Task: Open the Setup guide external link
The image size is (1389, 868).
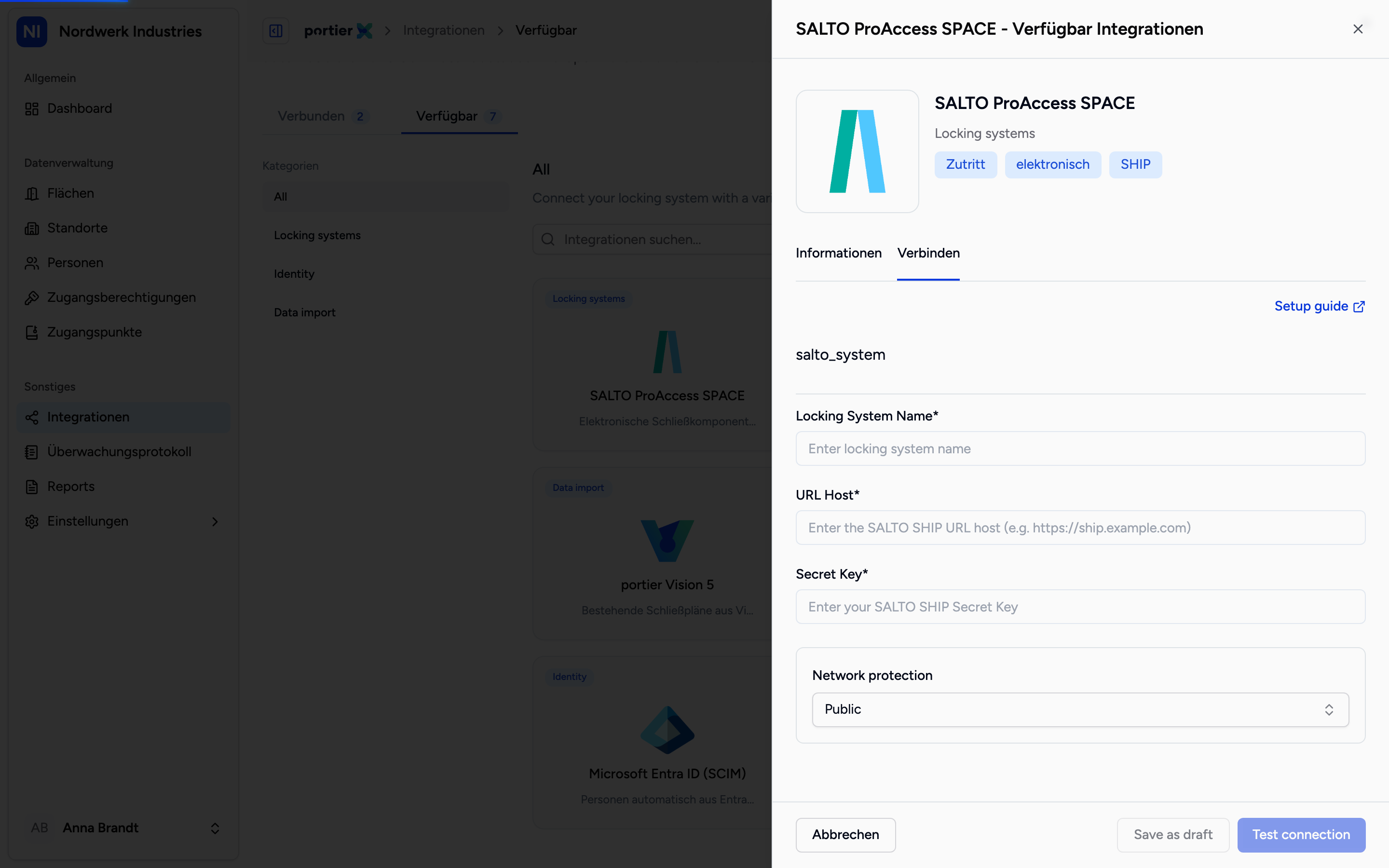Action: (1320, 307)
